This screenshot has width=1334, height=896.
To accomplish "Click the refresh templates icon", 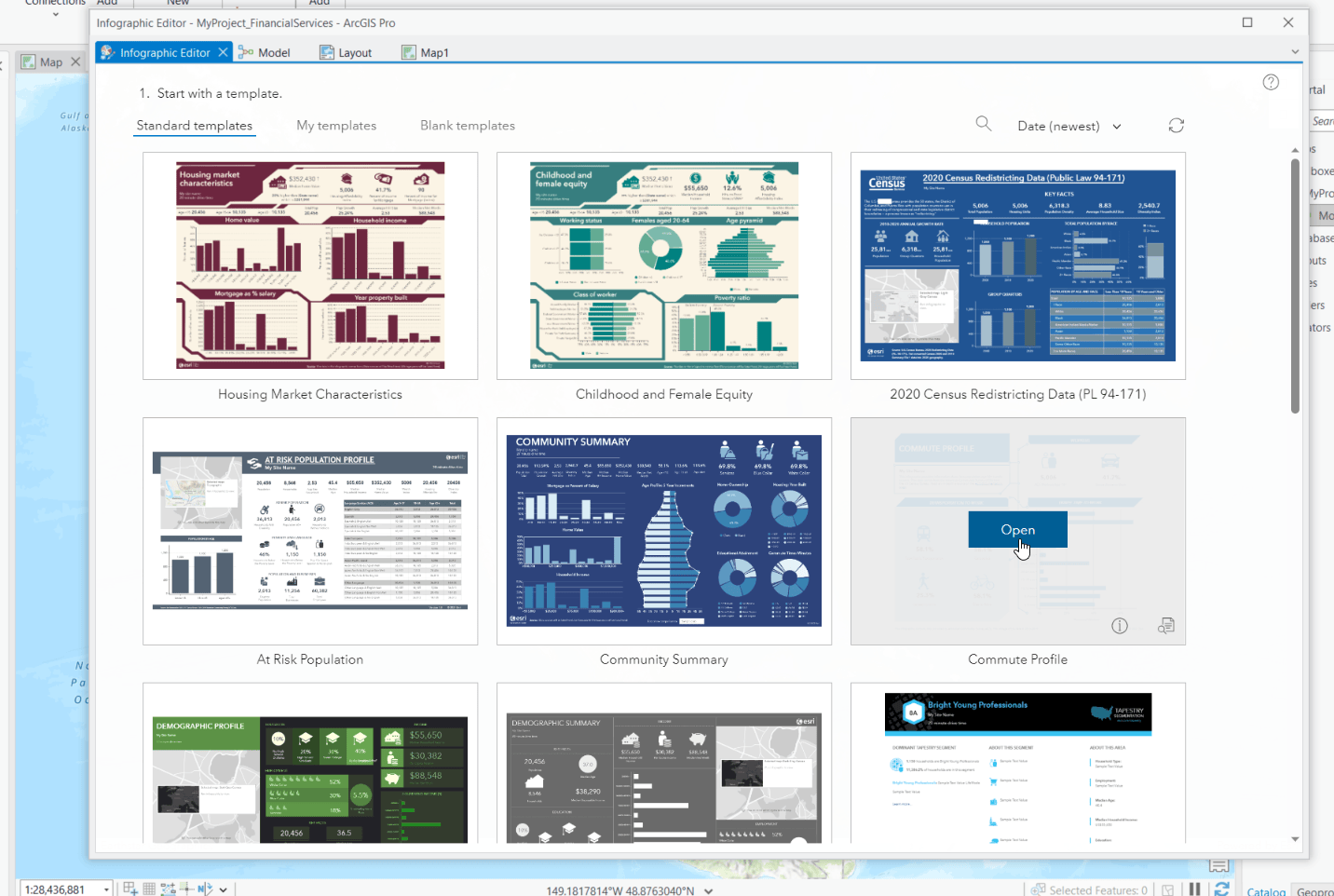I will [x=1176, y=124].
